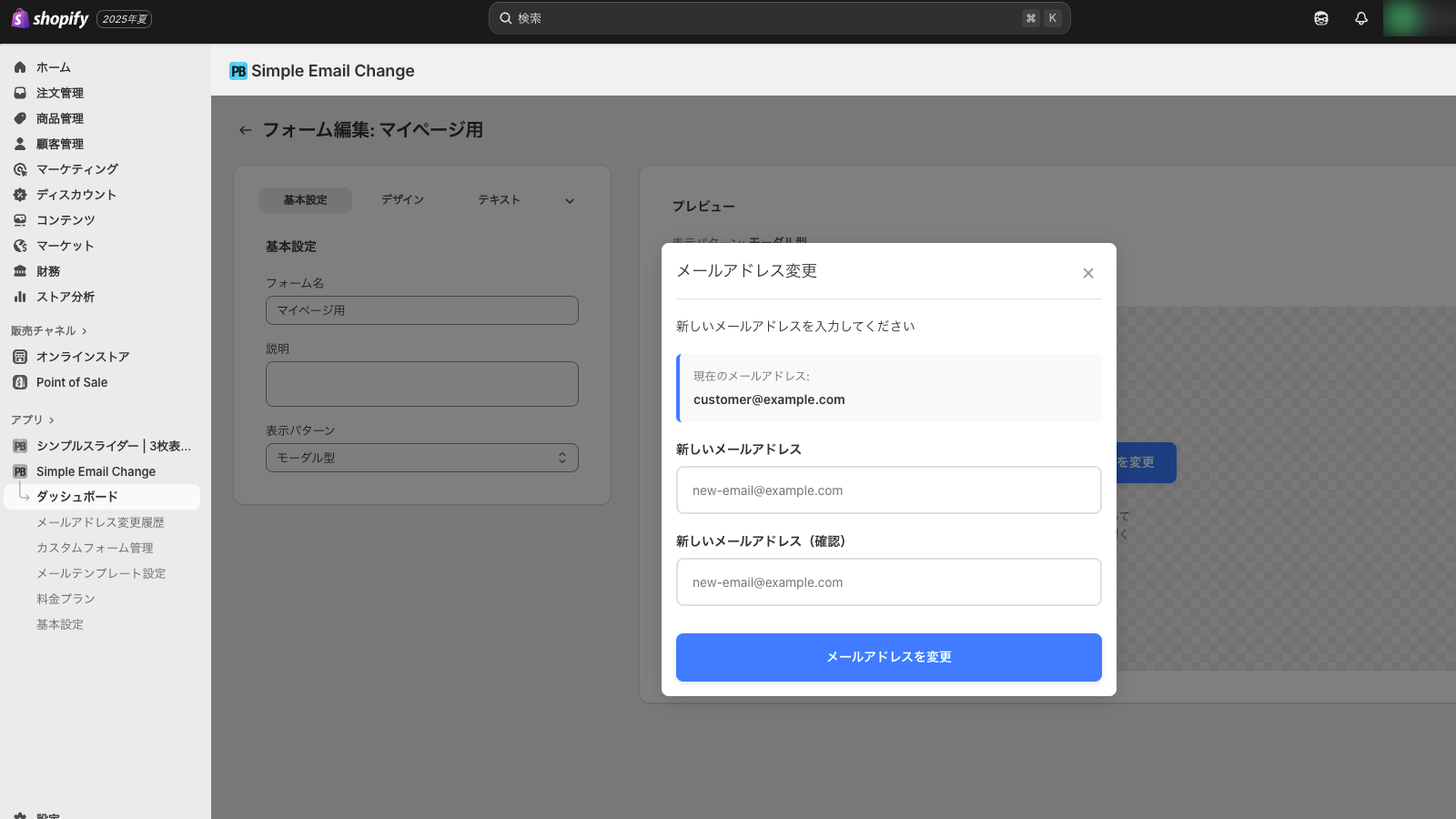
Task: Close the メールアドレス変更 dialog
Action: coord(1088,273)
